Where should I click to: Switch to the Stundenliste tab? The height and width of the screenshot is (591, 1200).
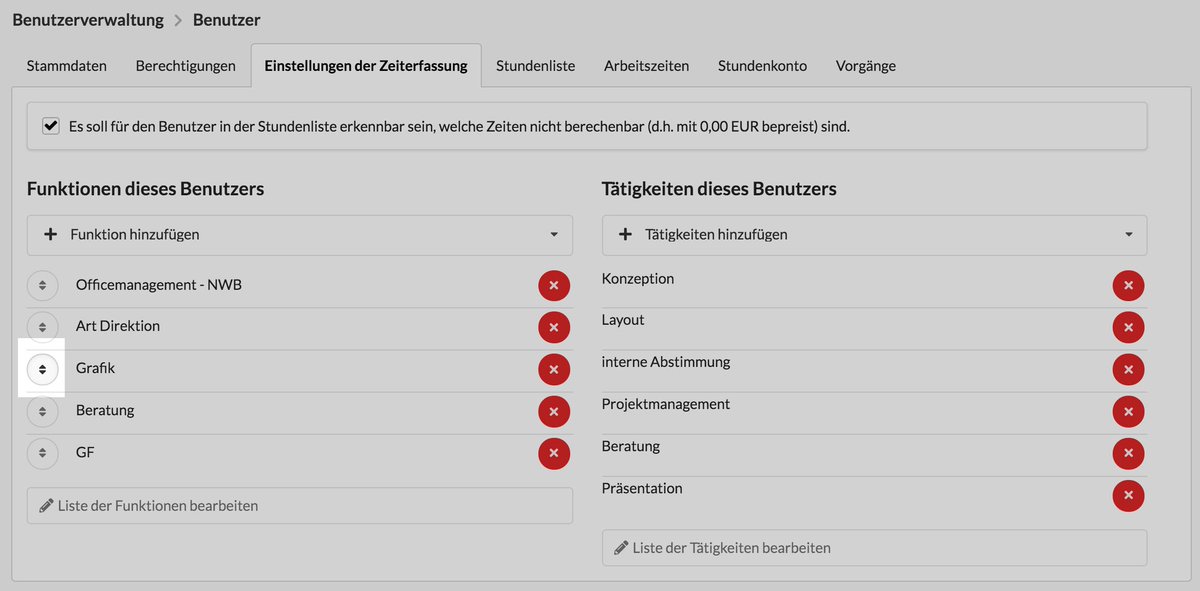click(535, 66)
